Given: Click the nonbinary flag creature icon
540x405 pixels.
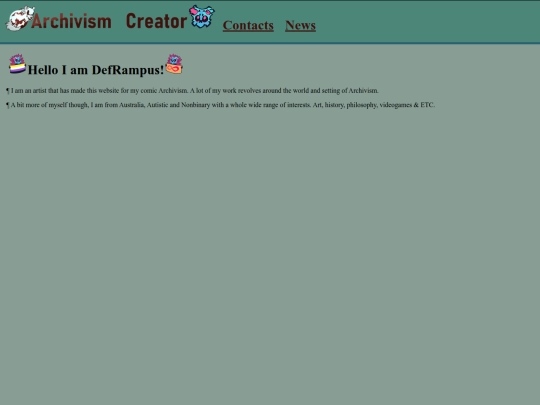Looking at the screenshot, I should coord(17,64).
